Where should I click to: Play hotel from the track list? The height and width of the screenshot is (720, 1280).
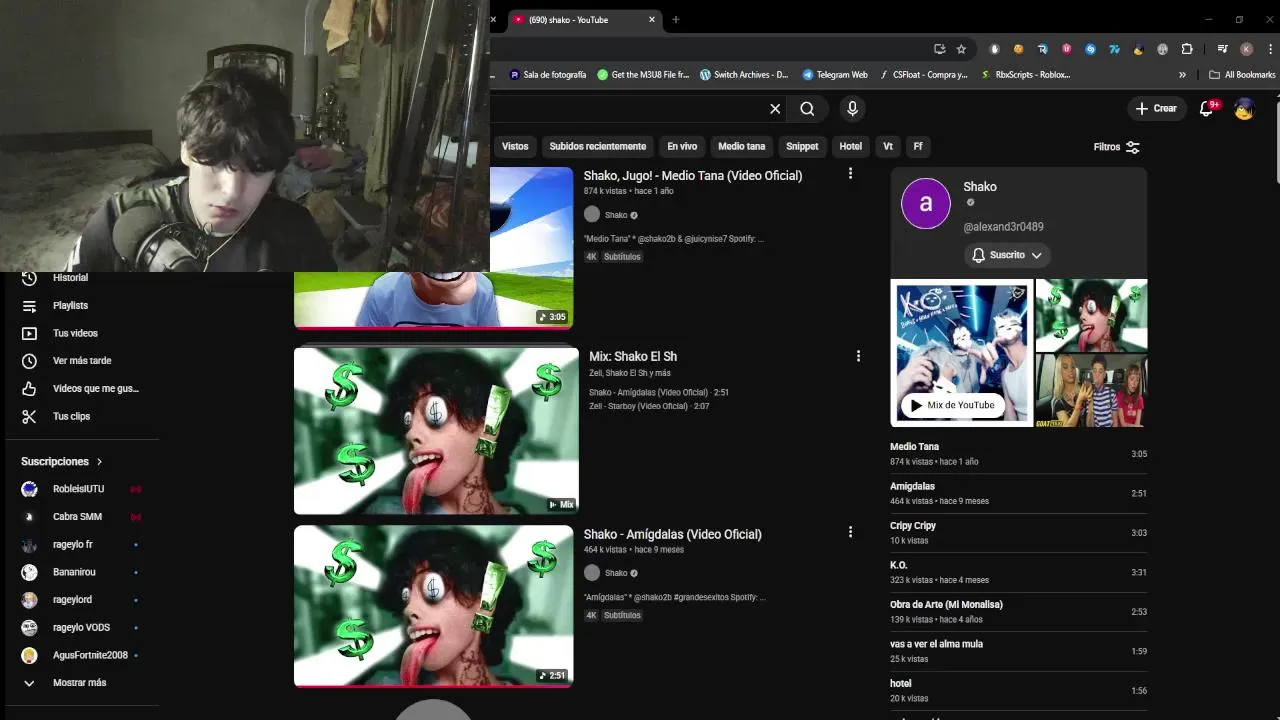(x=1018, y=691)
